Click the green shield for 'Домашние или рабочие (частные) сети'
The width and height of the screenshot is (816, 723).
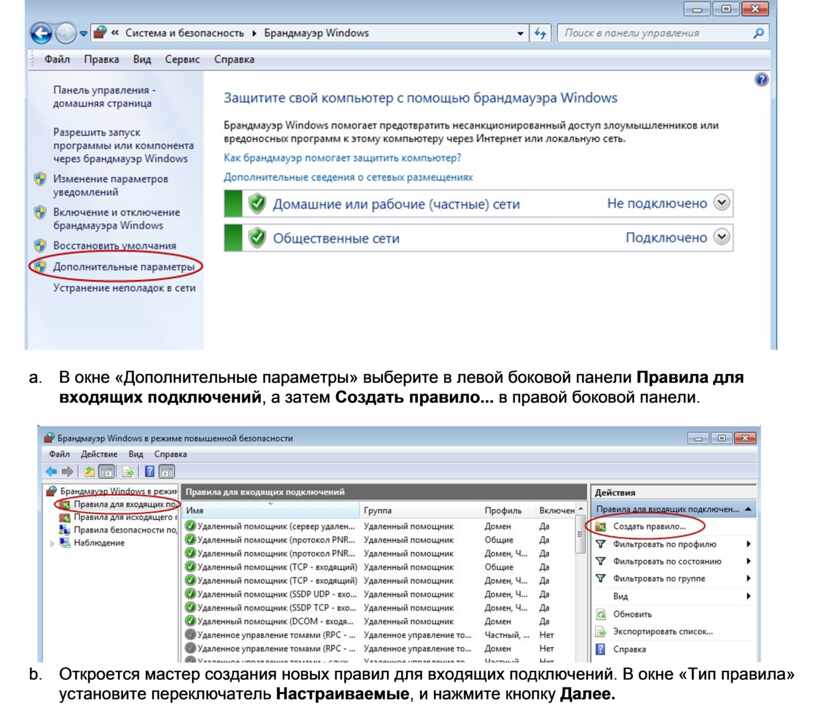pyautogui.click(x=257, y=203)
